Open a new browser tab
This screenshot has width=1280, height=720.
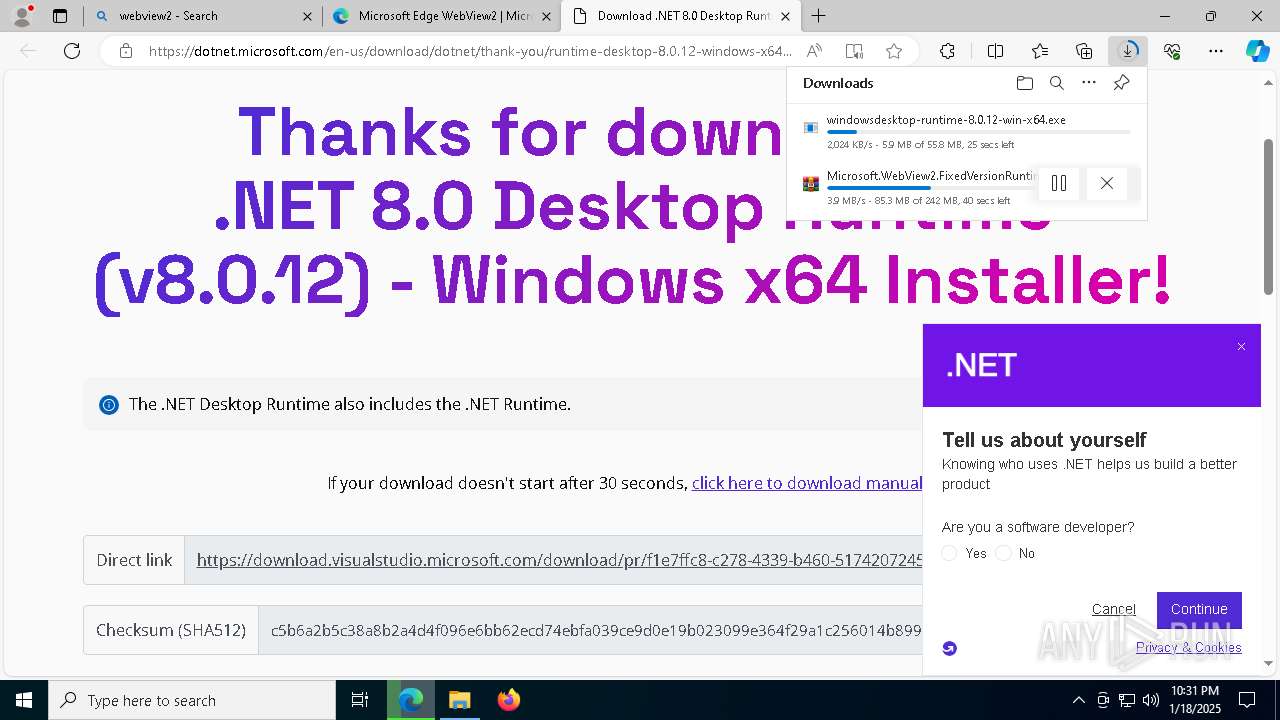coord(819,16)
